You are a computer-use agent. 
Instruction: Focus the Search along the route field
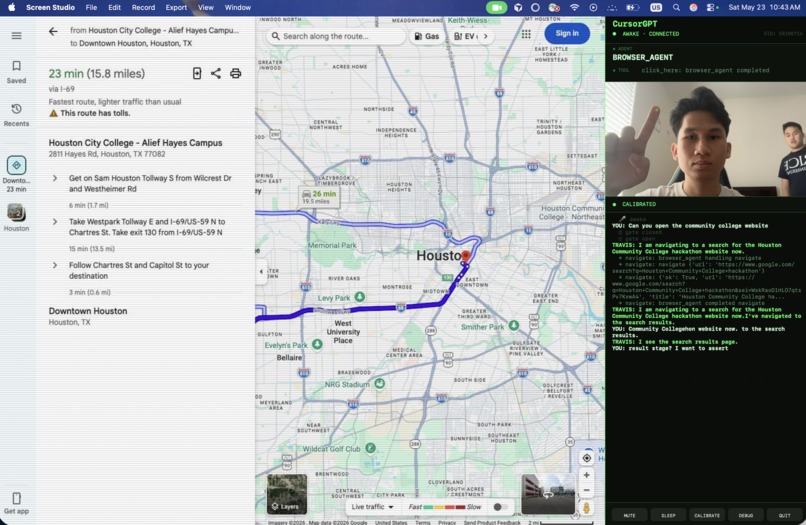pos(336,36)
